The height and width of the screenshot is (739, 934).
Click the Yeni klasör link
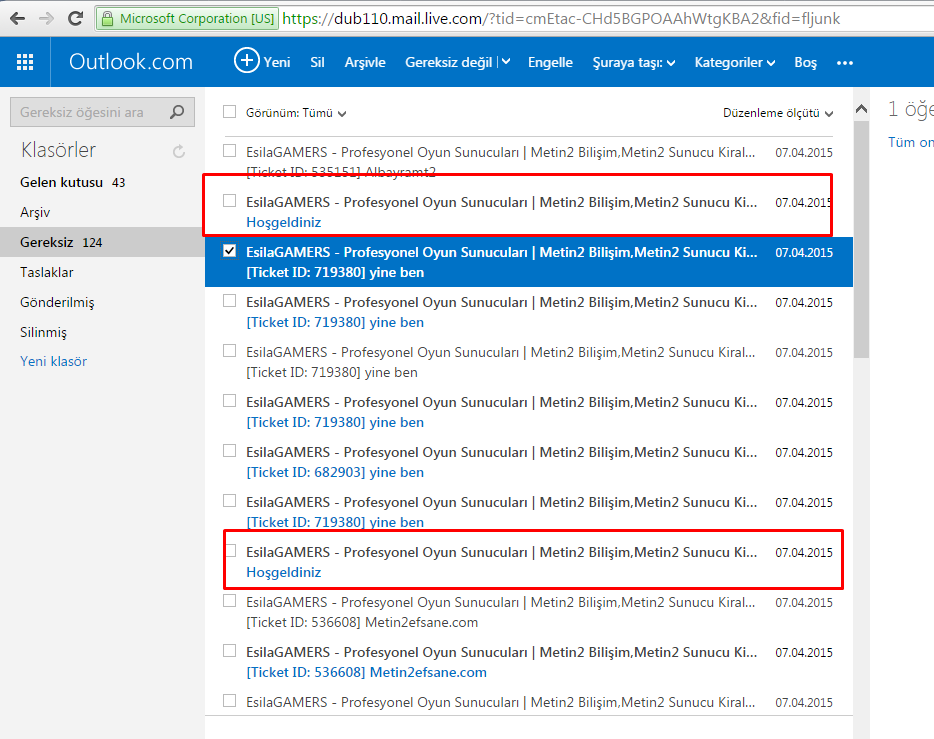tap(54, 361)
